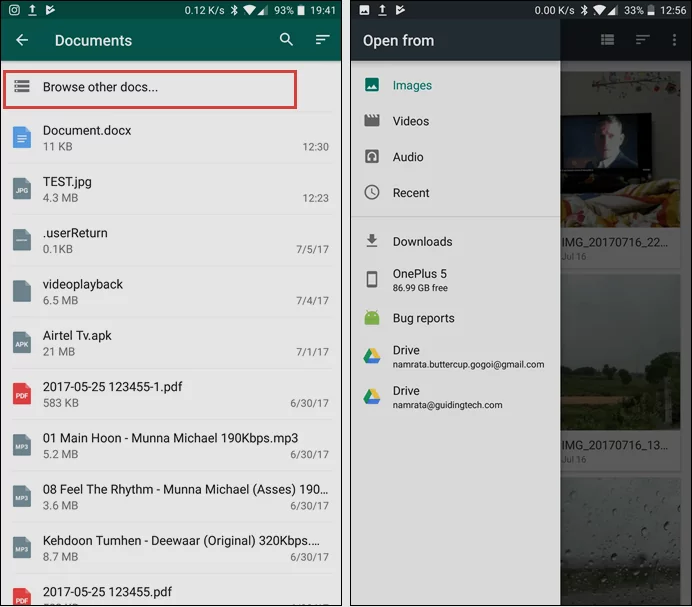
Task: Select the TEST.jpg file
Action: [x=171, y=189]
